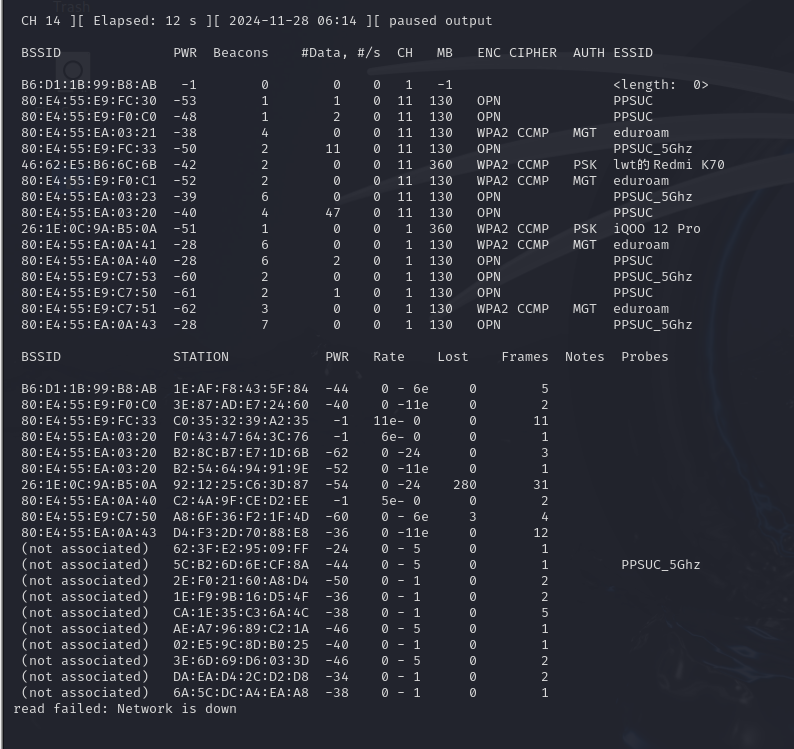Select BSSID 80:E4:55:E9:C7:53
The height and width of the screenshot is (749, 794).
click(x=89, y=277)
